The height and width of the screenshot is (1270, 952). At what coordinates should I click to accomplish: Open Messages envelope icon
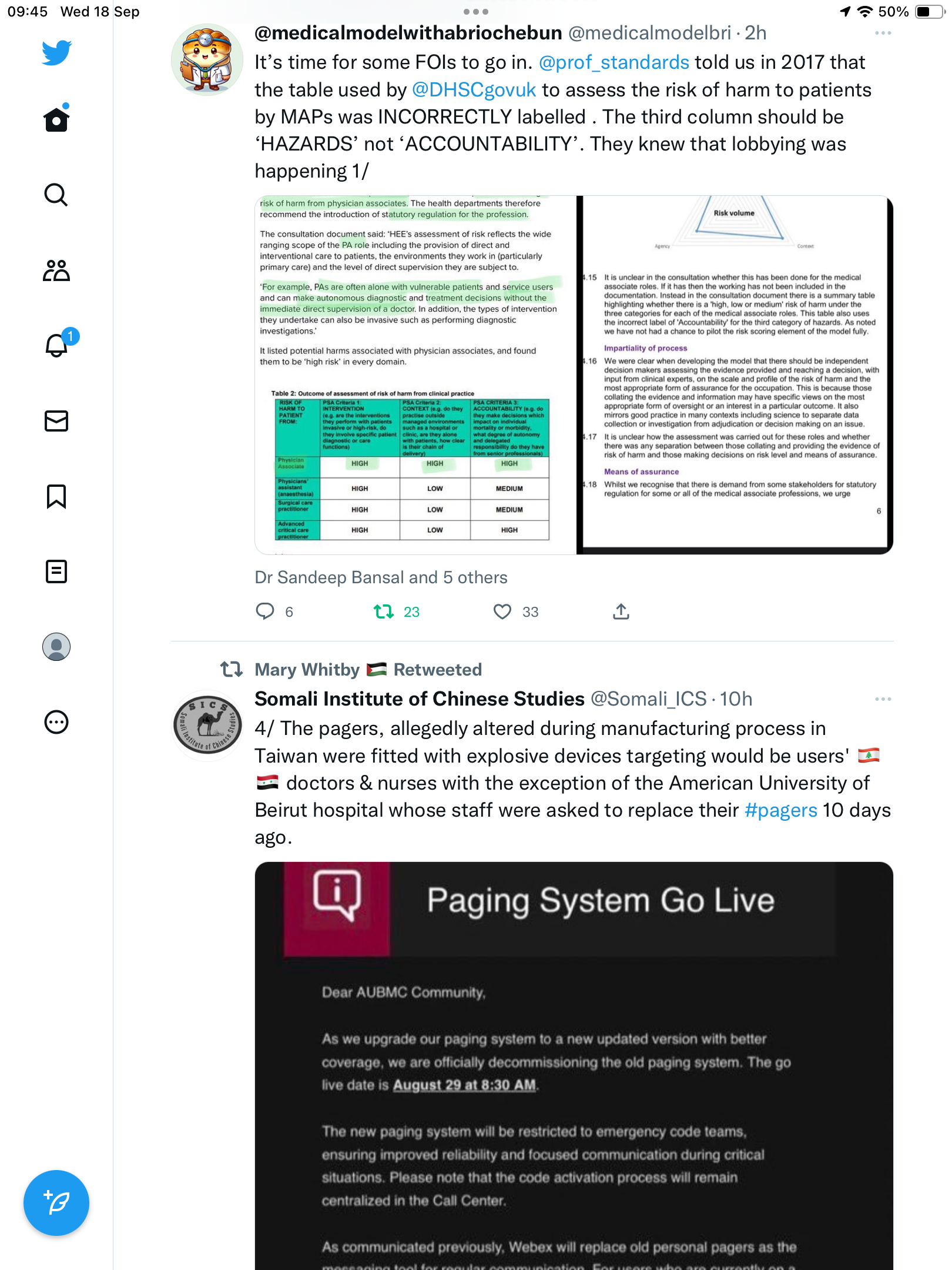56,421
